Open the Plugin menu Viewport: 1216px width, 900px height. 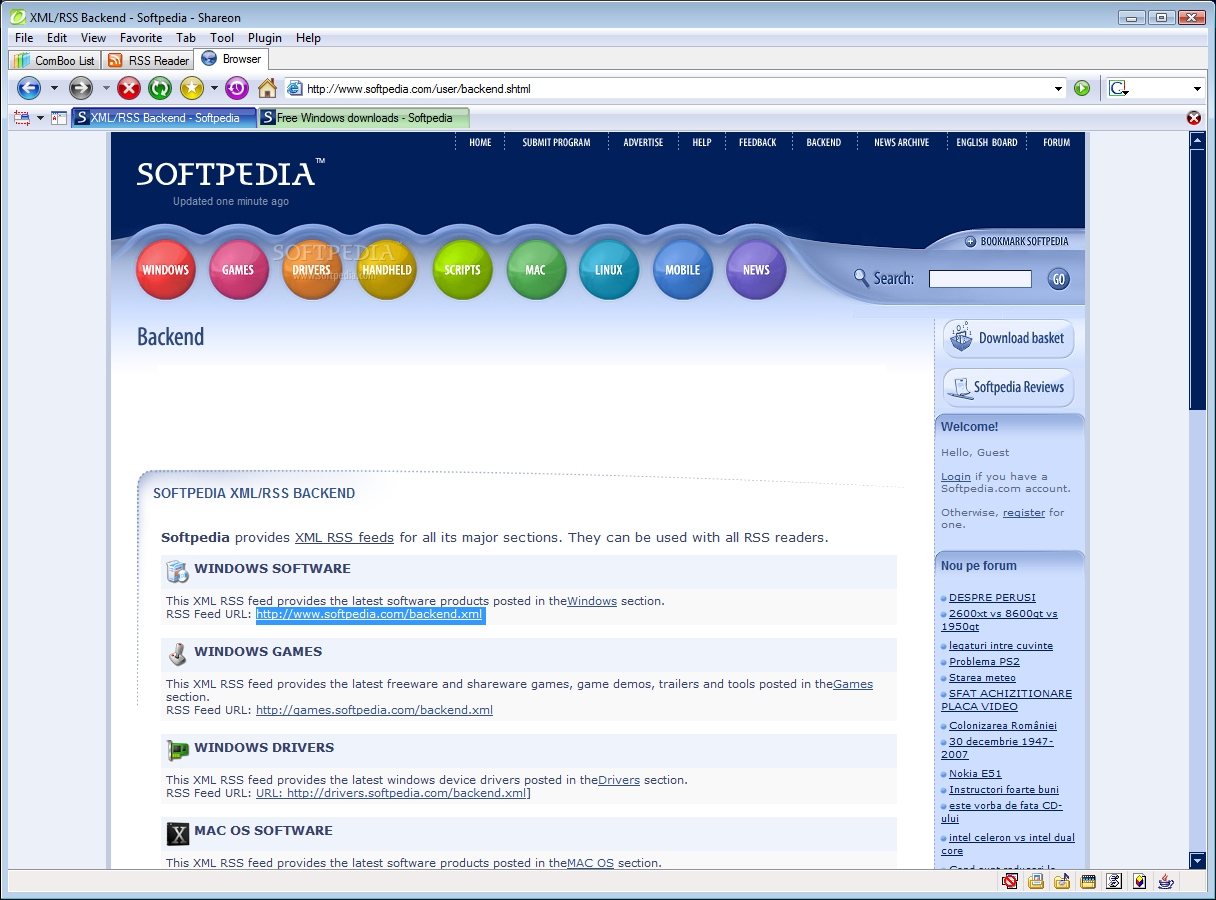[265, 38]
